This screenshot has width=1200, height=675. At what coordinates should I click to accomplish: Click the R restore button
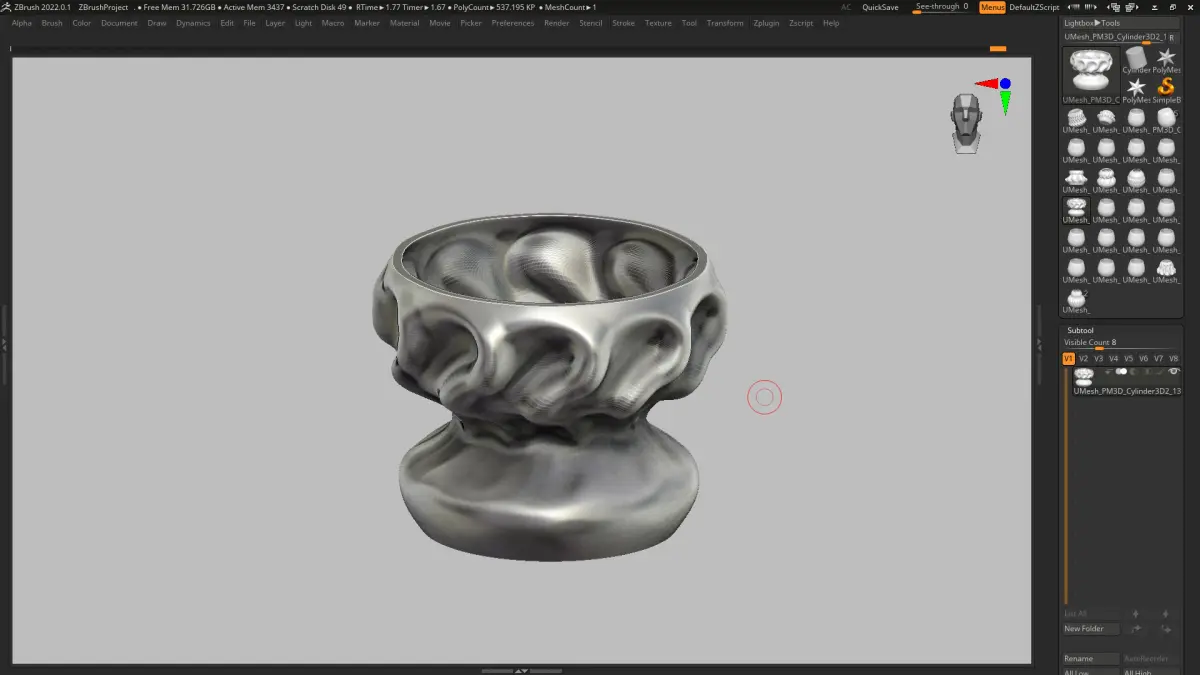pyautogui.click(x=1172, y=37)
